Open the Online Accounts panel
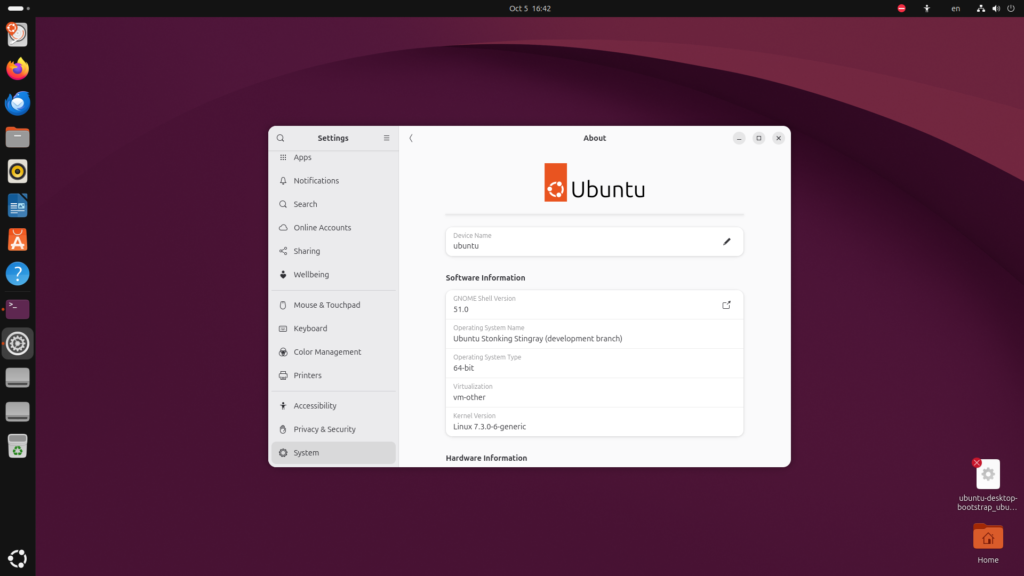1024x576 pixels. (x=333, y=228)
